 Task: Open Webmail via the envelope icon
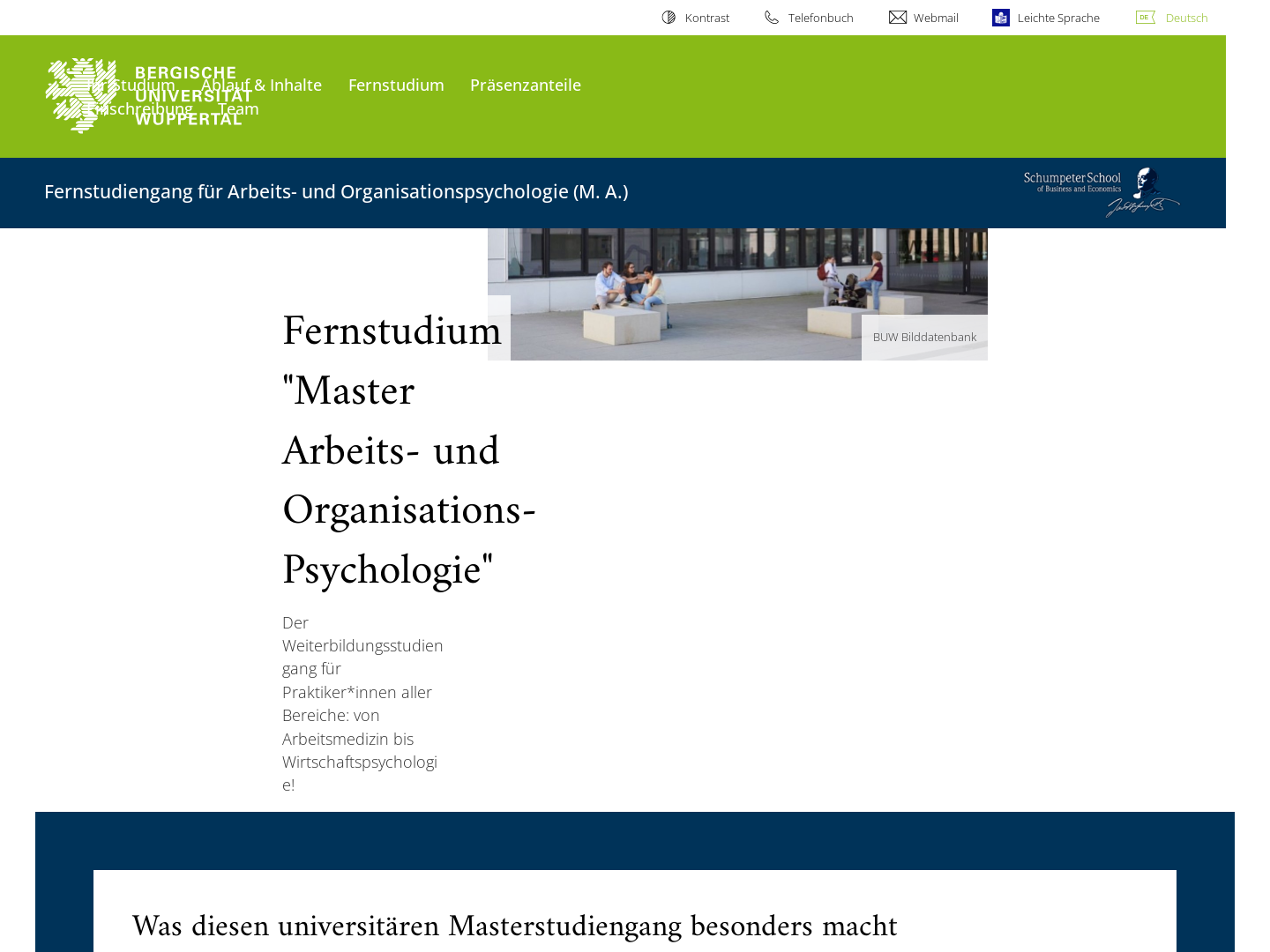pos(898,18)
